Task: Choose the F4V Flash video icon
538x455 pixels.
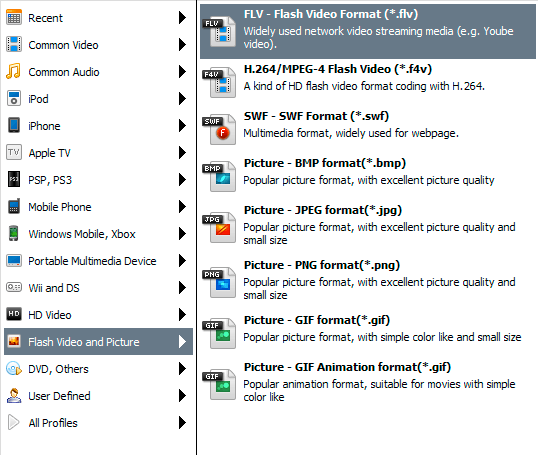Action: (219, 82)
